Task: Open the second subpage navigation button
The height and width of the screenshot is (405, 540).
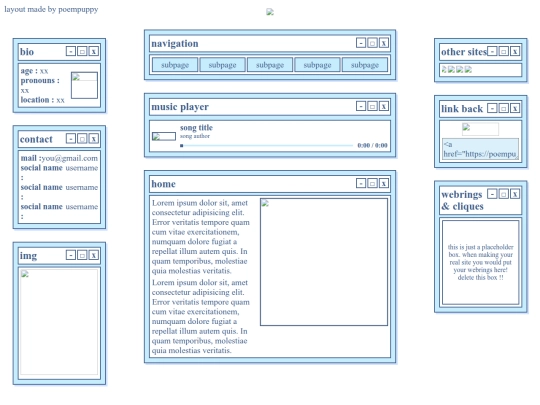Action: tap(222, 65)
